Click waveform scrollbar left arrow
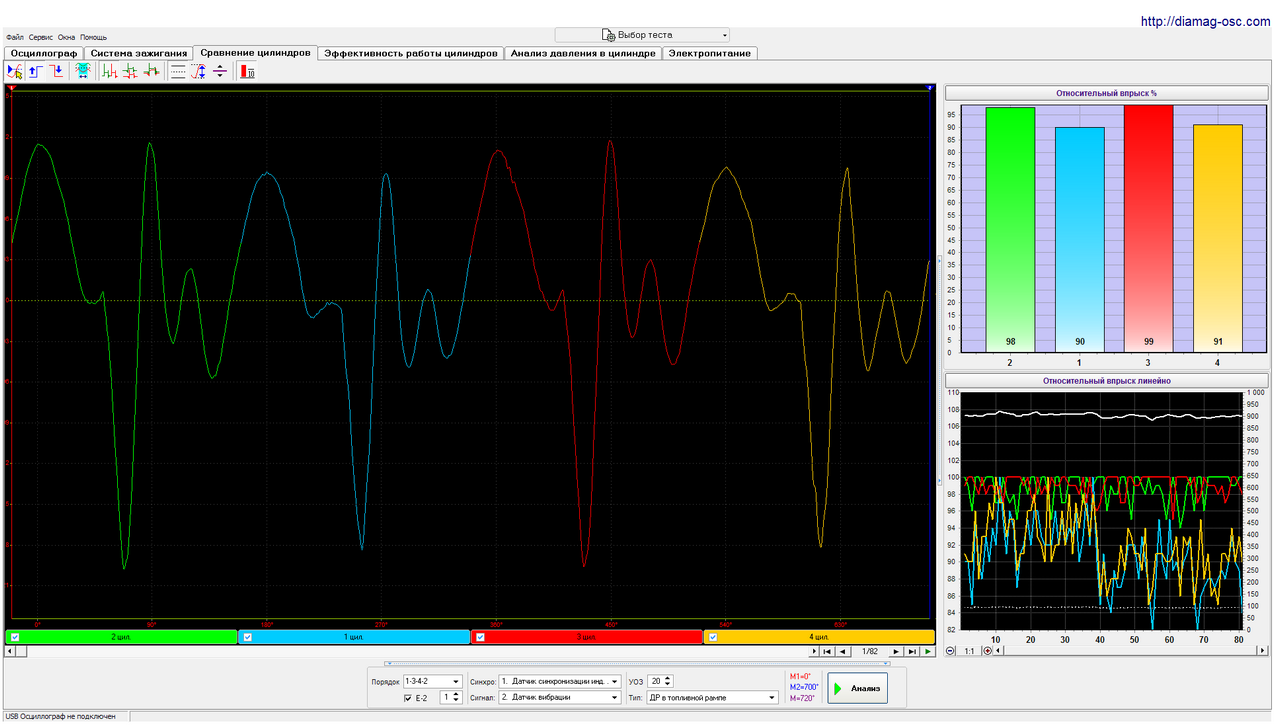Image resolution: width=1280 pixels, height=725 pixels. [x=10, y=651]
